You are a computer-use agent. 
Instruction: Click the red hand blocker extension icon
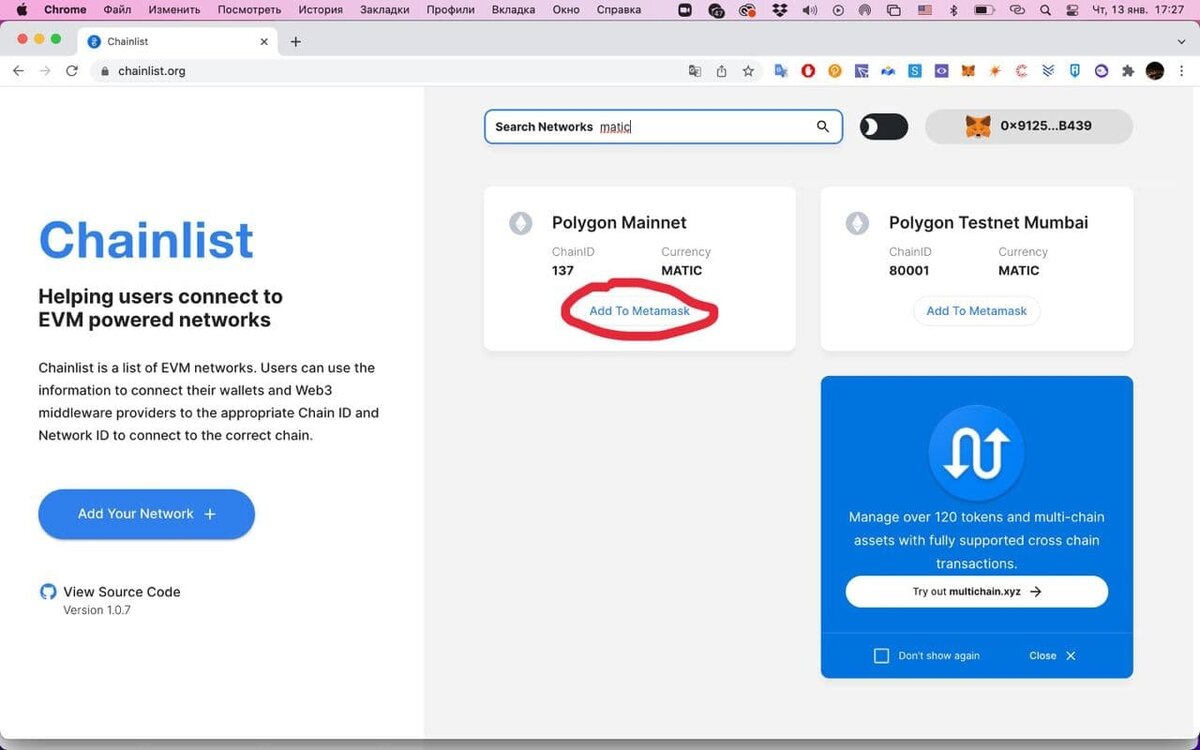(808, 71)
